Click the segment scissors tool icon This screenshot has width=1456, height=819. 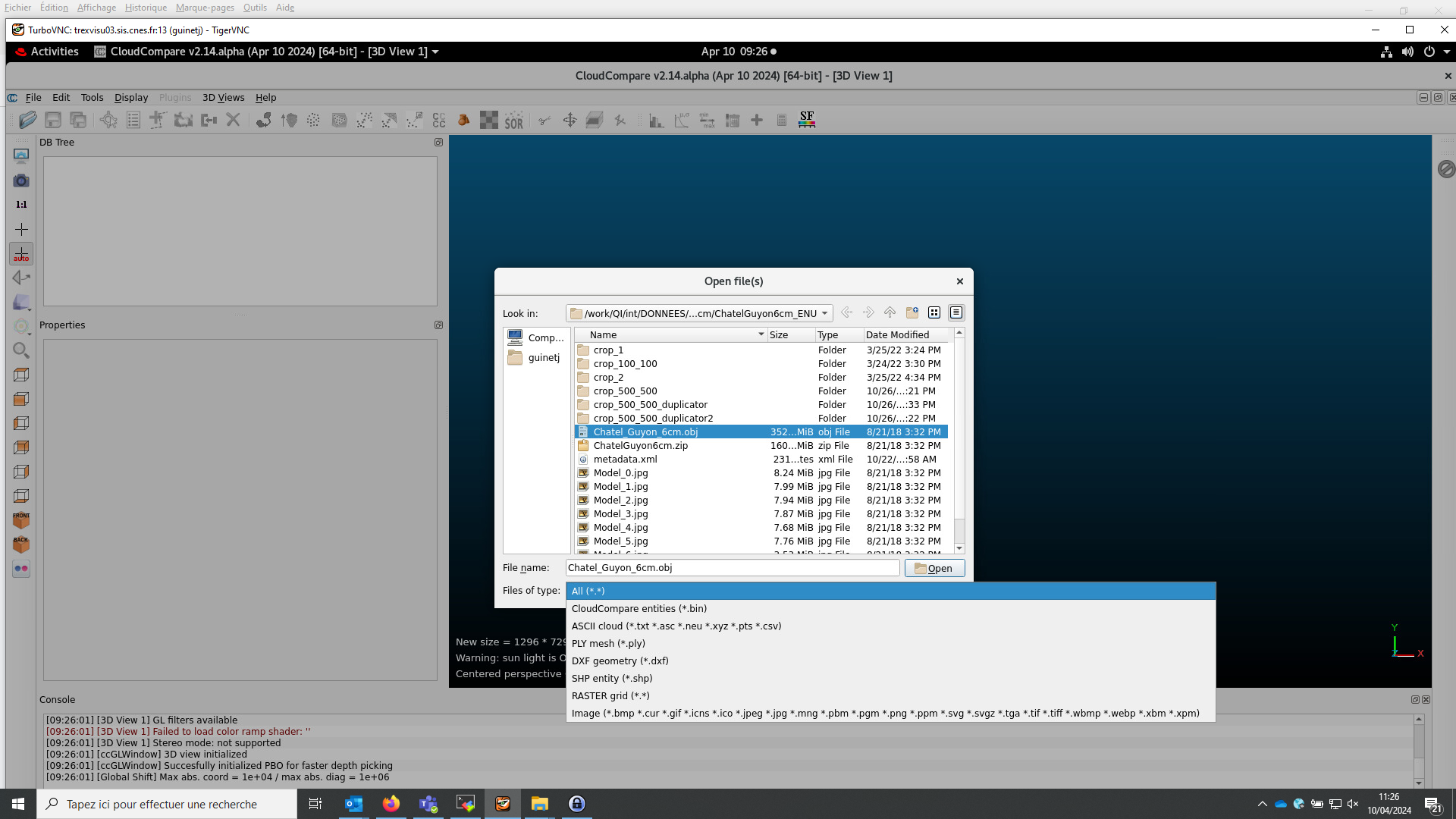544,120
